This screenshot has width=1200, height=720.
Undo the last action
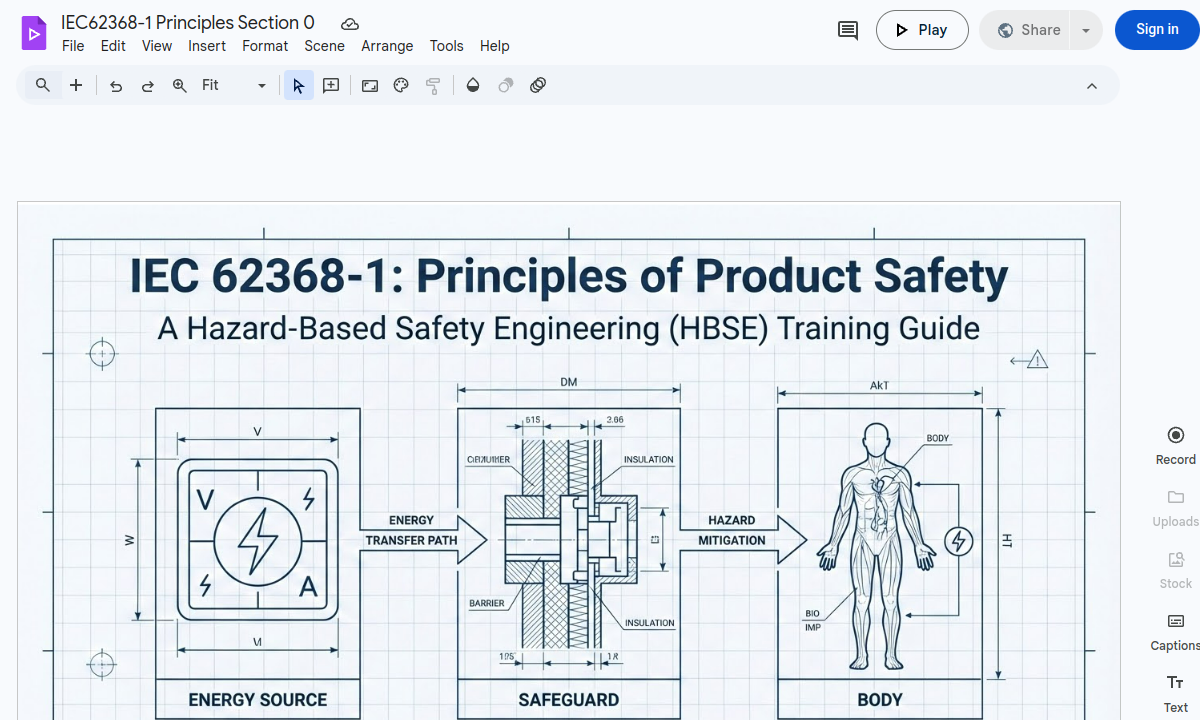[116, 86]
